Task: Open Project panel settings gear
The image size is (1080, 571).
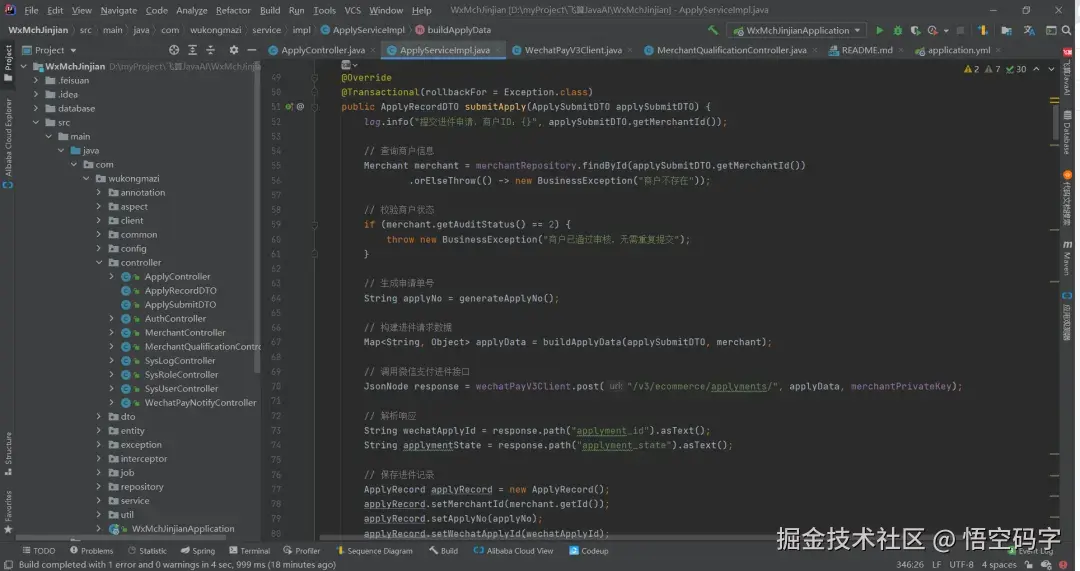Action: tap(234, 50)
